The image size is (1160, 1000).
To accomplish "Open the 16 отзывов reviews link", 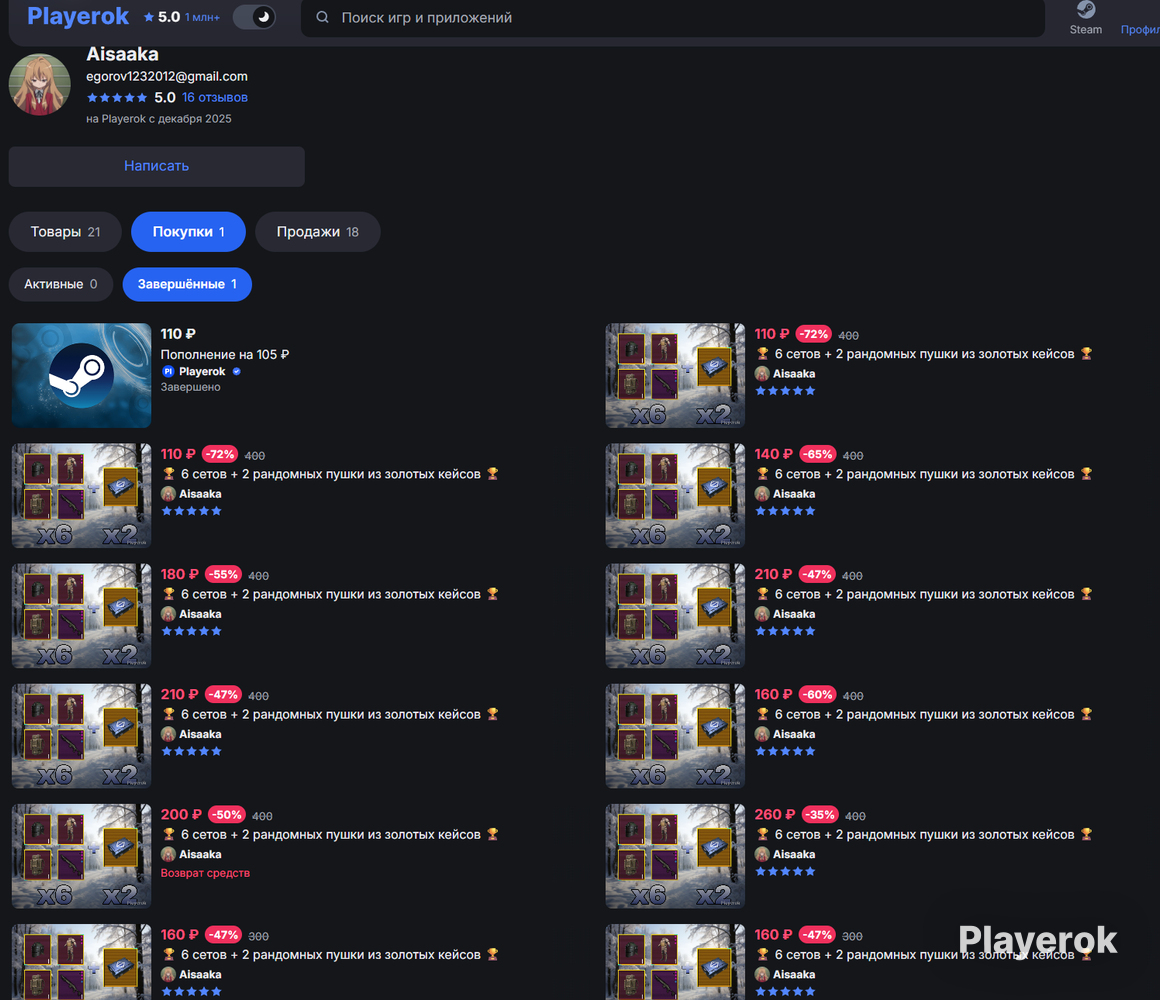I will pyautogui.click(x=215, y=98).
